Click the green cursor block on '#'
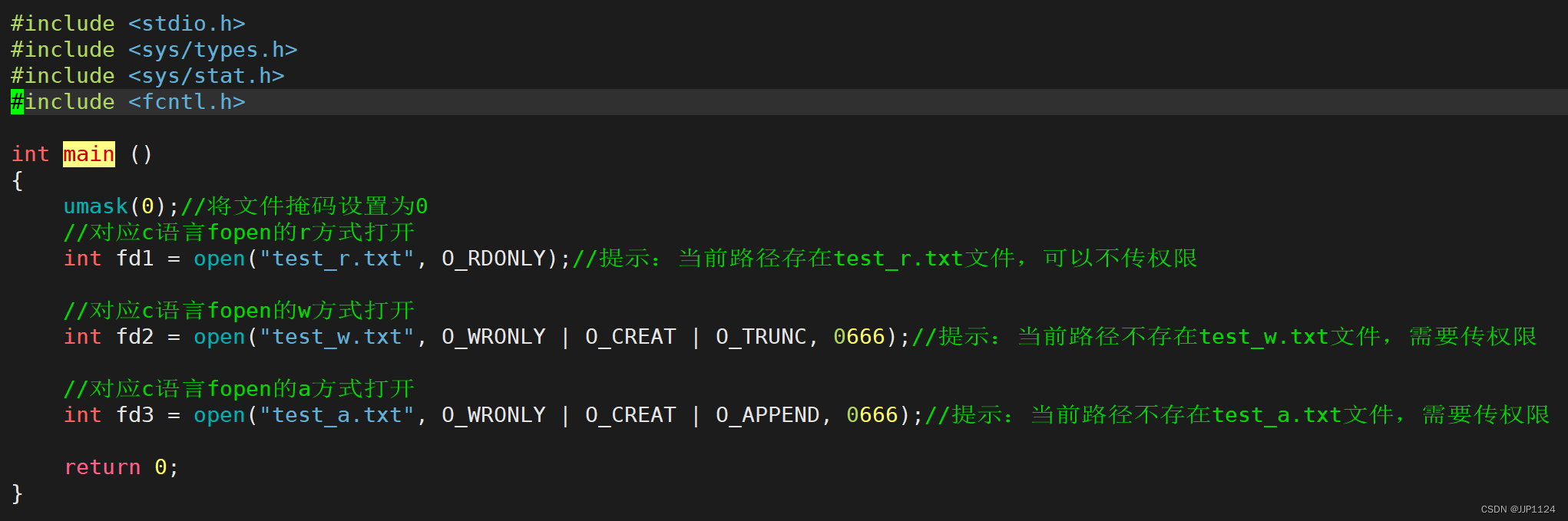The height and width of the screenshot is (521, 1568). coord(17,102)
